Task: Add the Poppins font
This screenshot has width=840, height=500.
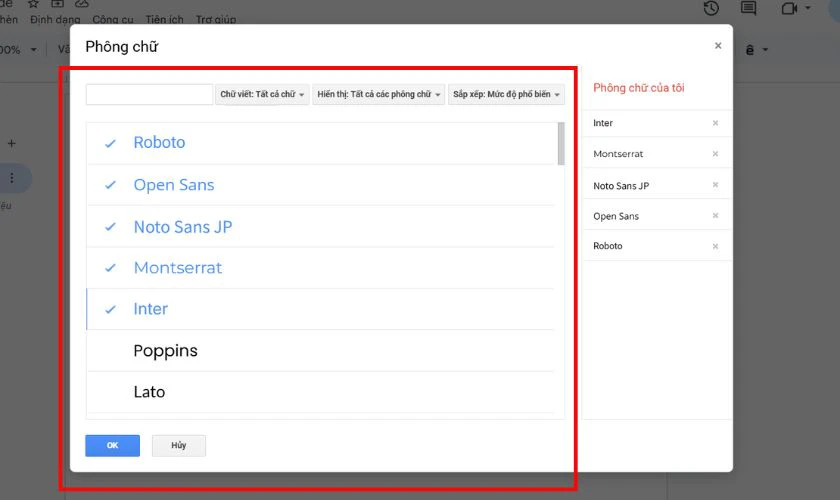Action: click(320, 350)
